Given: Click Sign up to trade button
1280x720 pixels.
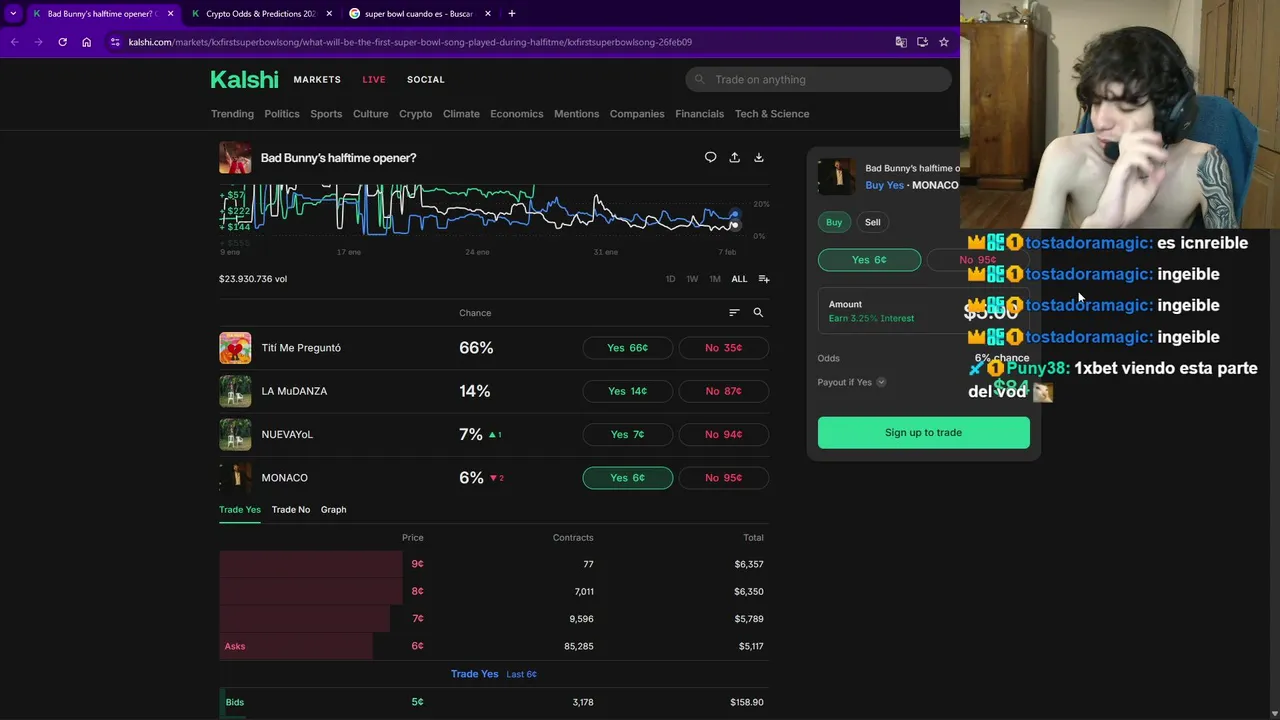Looking at the screenshot, I should tap(923, 433).
